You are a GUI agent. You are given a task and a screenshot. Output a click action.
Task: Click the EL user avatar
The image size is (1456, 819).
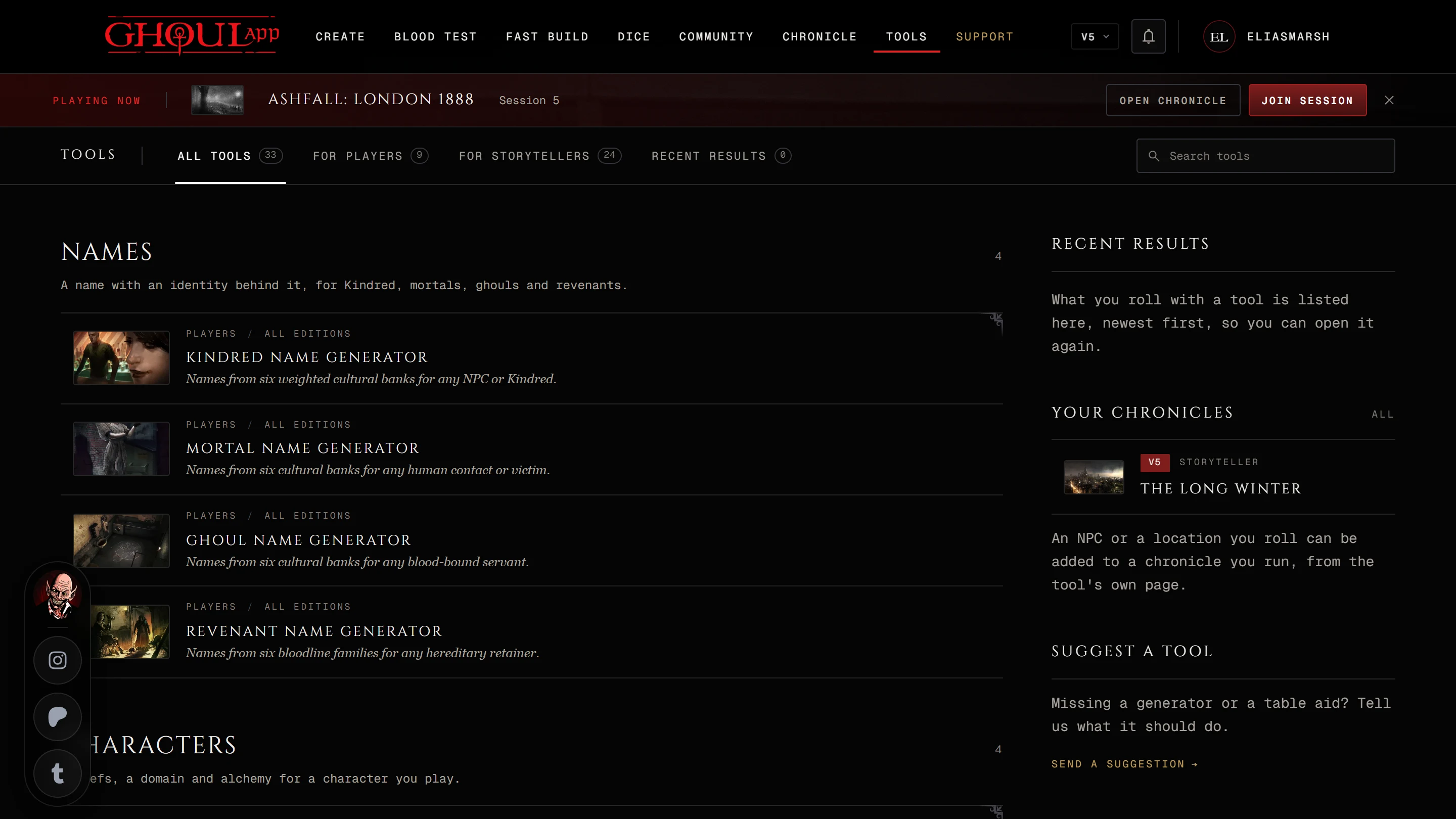(x=1218, y=37)
